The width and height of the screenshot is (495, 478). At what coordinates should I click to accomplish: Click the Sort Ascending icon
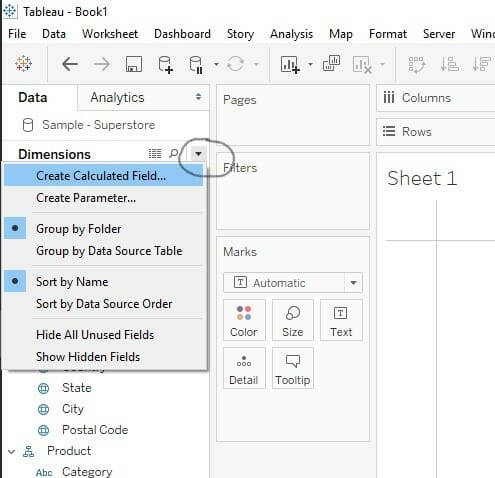[x=450, y=64]
